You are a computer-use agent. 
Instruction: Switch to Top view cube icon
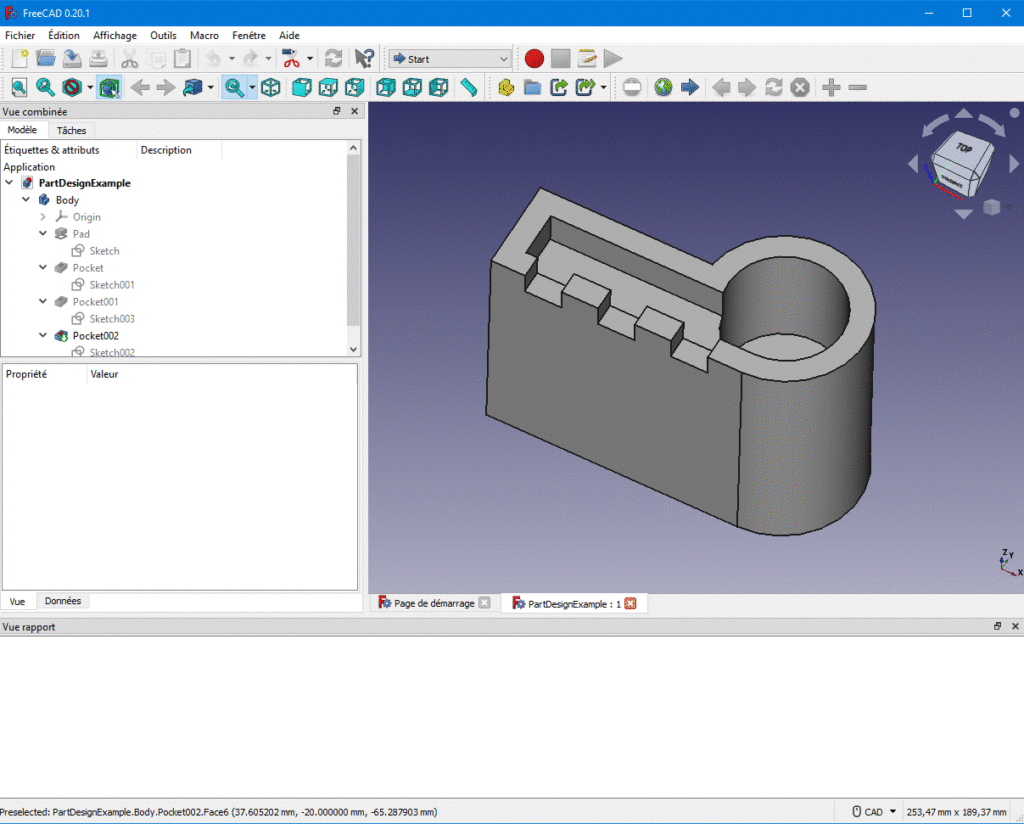[x=328, y=87]
